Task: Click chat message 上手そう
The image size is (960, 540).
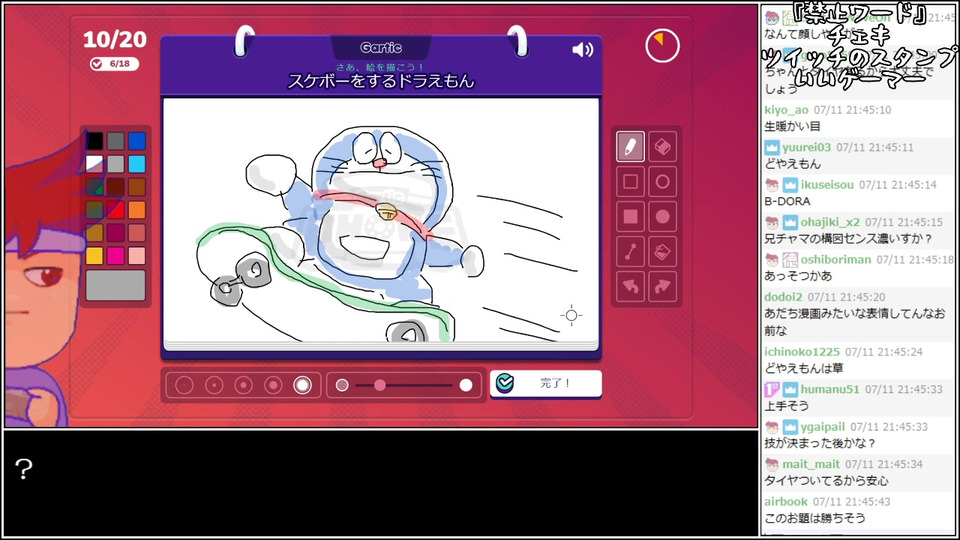Action: click(x=786, y=406)
